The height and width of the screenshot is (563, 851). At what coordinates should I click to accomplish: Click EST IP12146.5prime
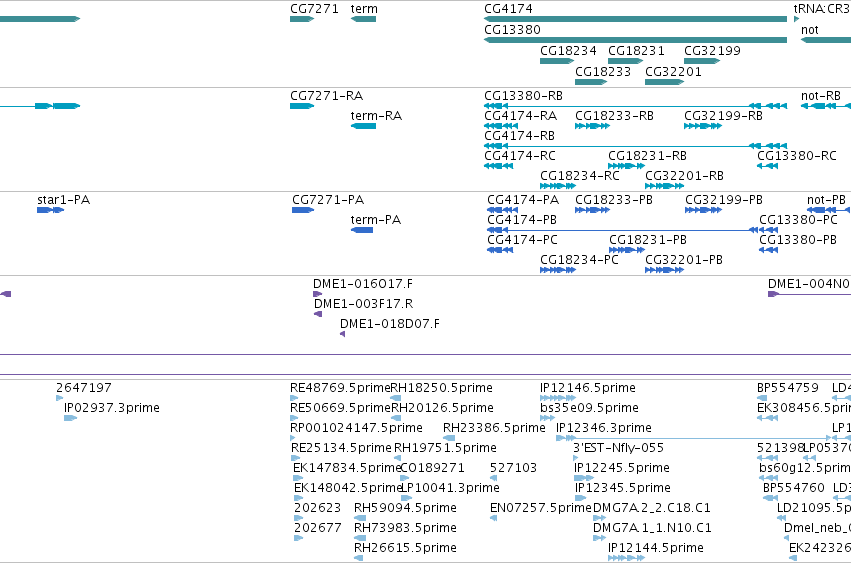[x=558, y=398]
